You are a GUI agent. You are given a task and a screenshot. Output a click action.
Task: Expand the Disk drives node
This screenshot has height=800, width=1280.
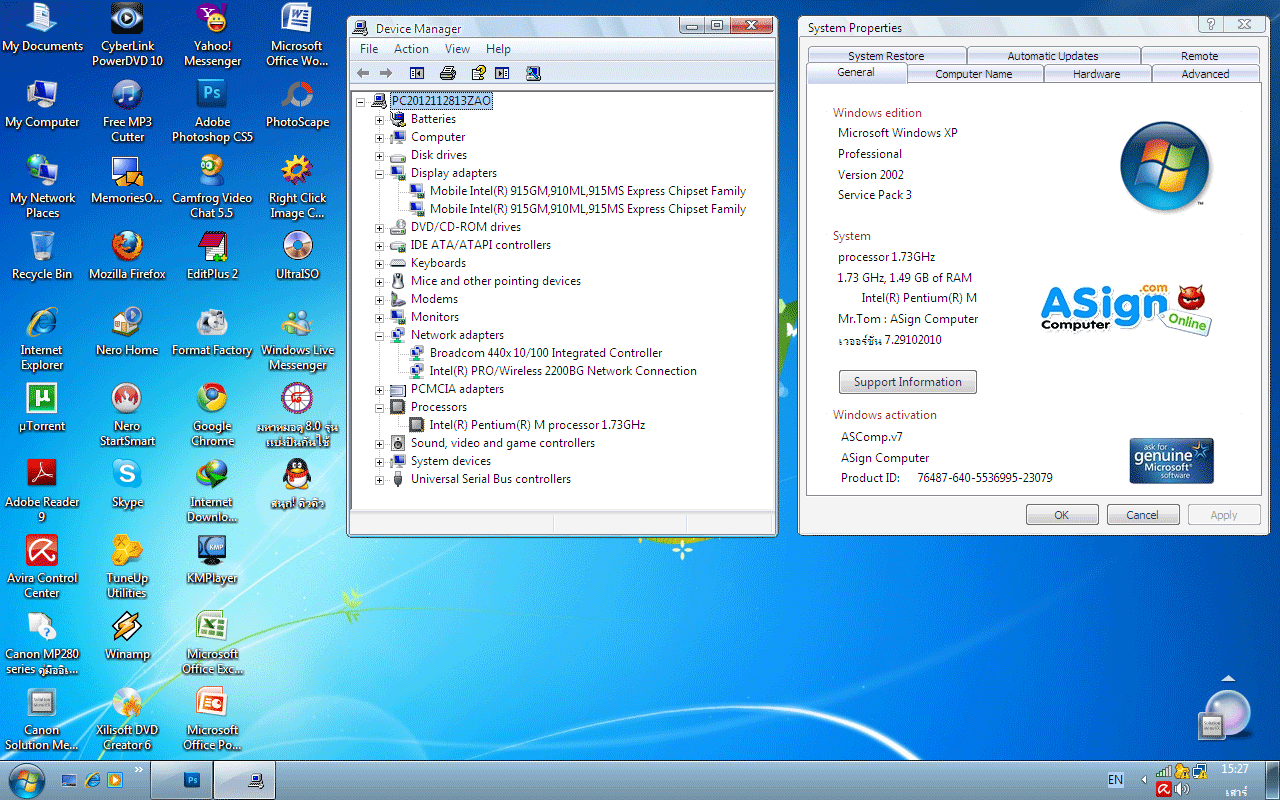[379, 155]
